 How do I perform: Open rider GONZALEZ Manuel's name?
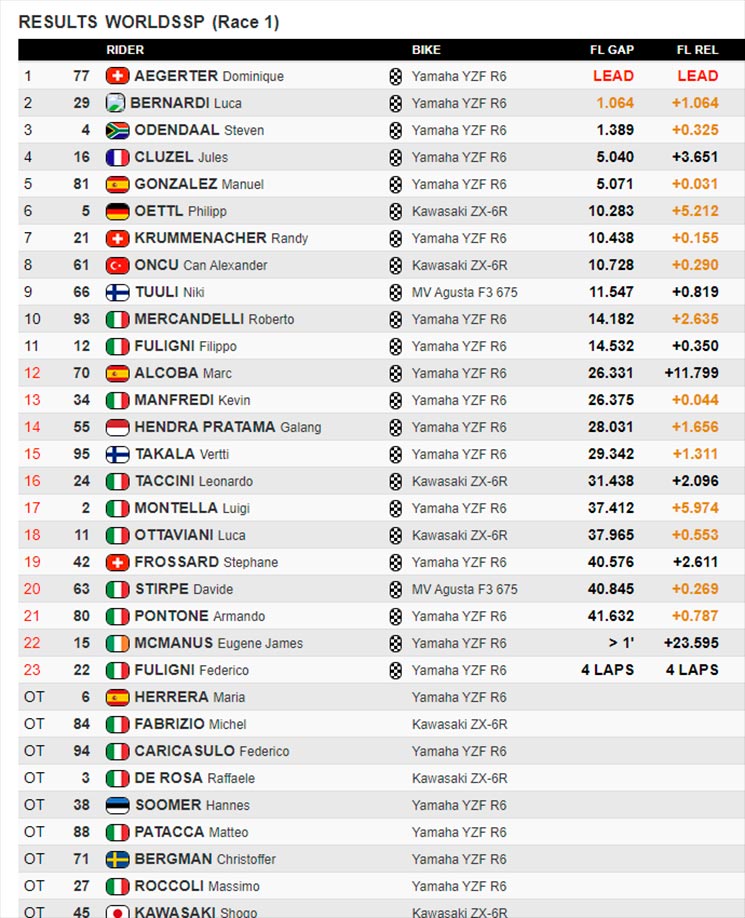point(199,184)
